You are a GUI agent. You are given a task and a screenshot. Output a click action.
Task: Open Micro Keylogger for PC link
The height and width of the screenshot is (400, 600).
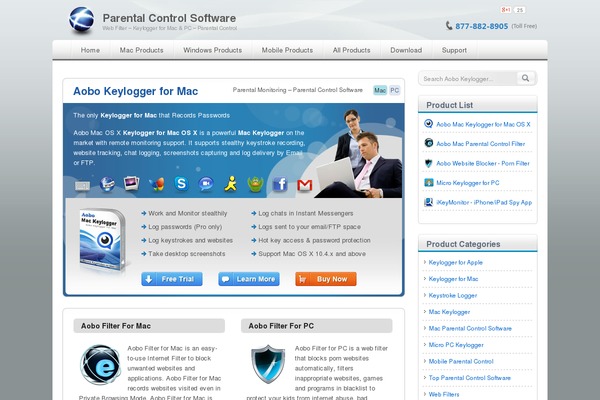pos(468,183)
